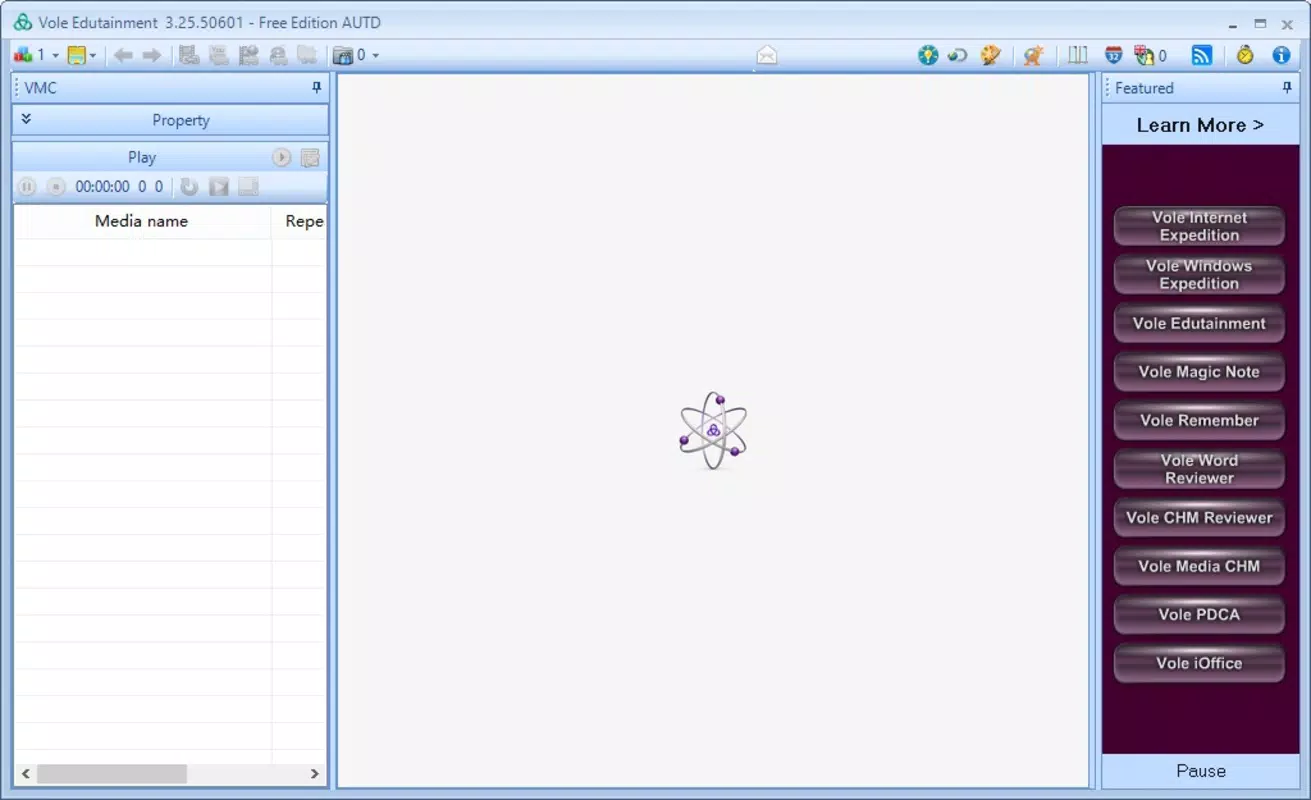Open the blue RSS feed icon
Image resolution: width=1311 pixels, height=800 pixels.
(1202, 55)
